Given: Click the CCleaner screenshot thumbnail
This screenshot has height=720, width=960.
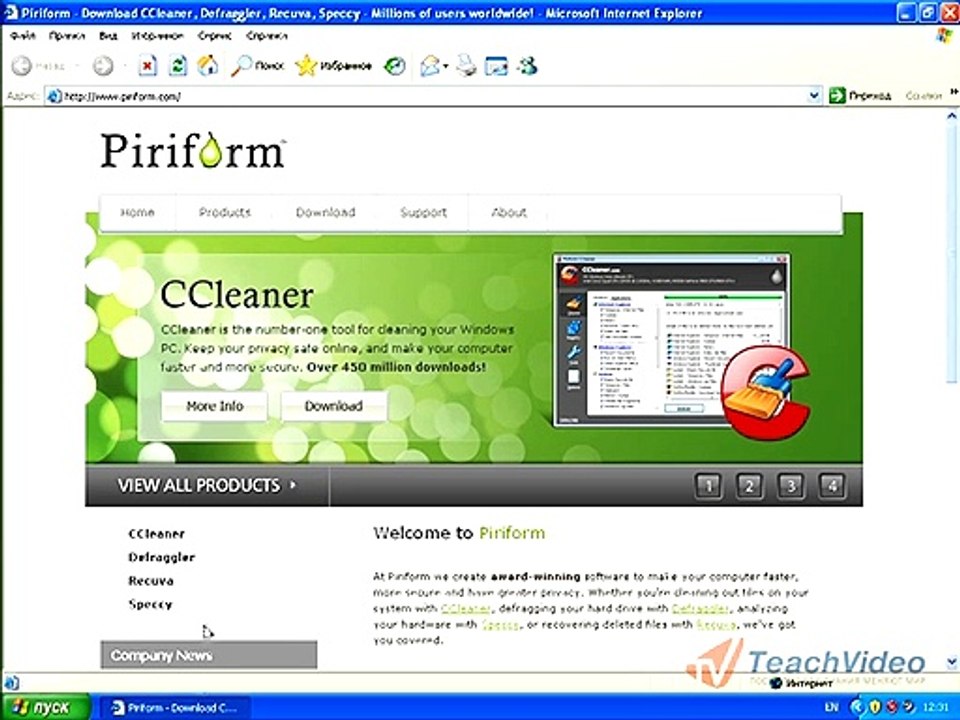Looking at the screenshot, I should [x=670, y=340].
